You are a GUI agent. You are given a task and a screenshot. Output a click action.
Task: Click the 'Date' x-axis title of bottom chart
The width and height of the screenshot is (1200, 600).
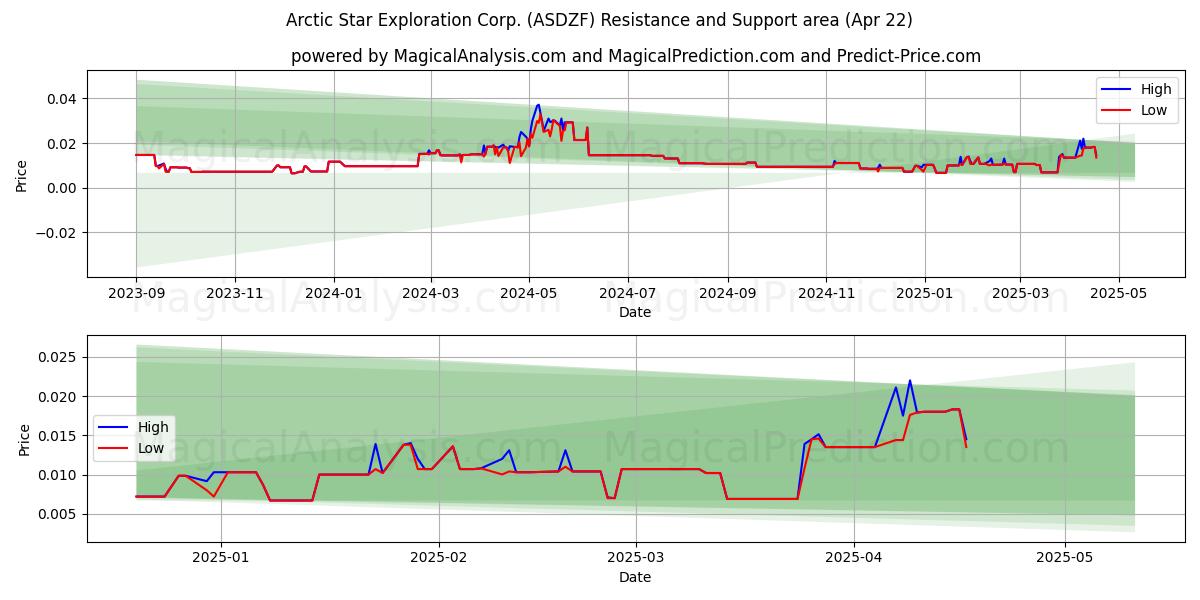[x=635, y=577]
